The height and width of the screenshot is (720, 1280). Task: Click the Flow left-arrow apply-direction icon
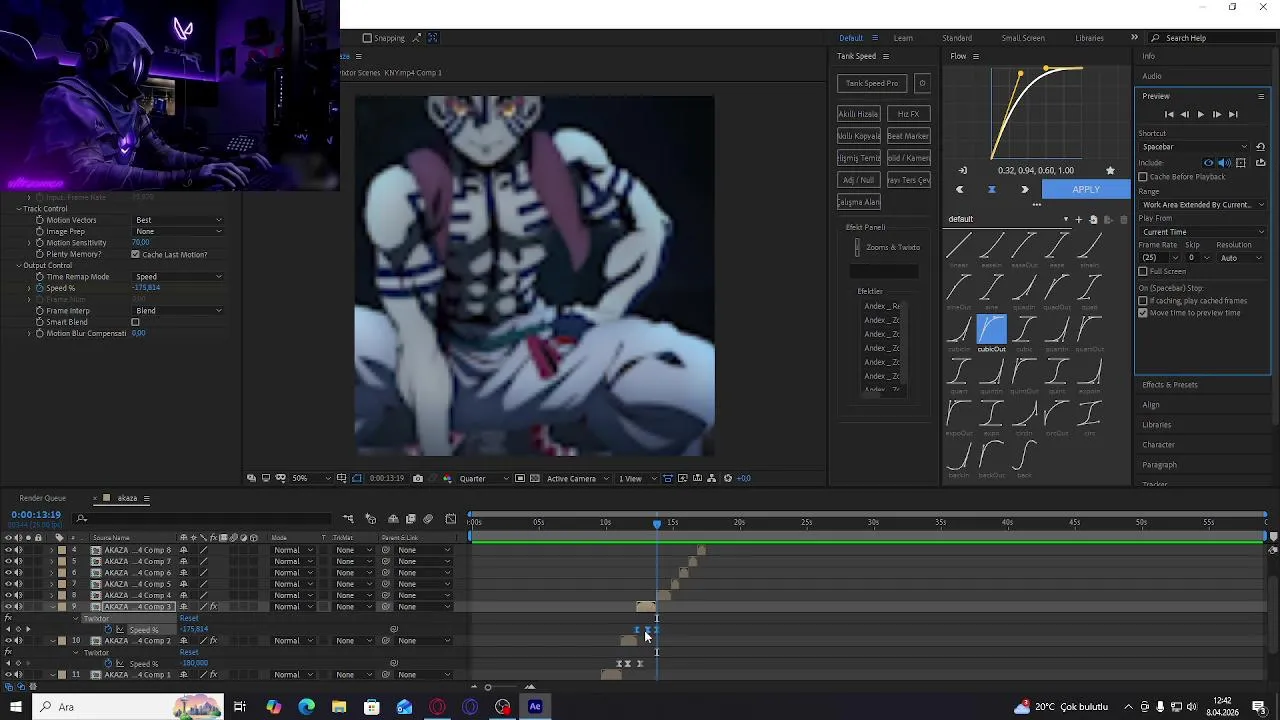pos(960,189)
